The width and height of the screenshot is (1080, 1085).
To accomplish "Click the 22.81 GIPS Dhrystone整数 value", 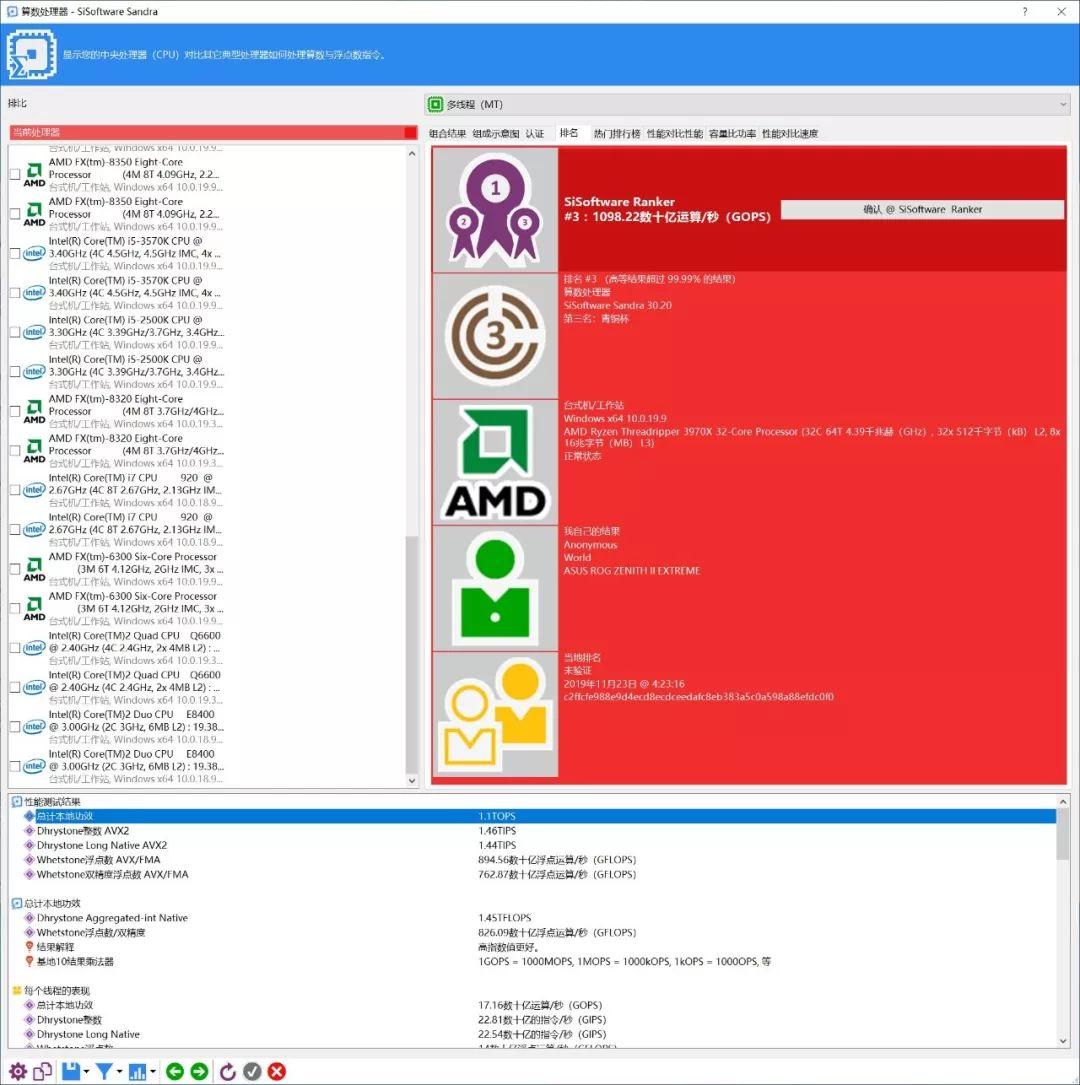I will (x=542, y=1019).
